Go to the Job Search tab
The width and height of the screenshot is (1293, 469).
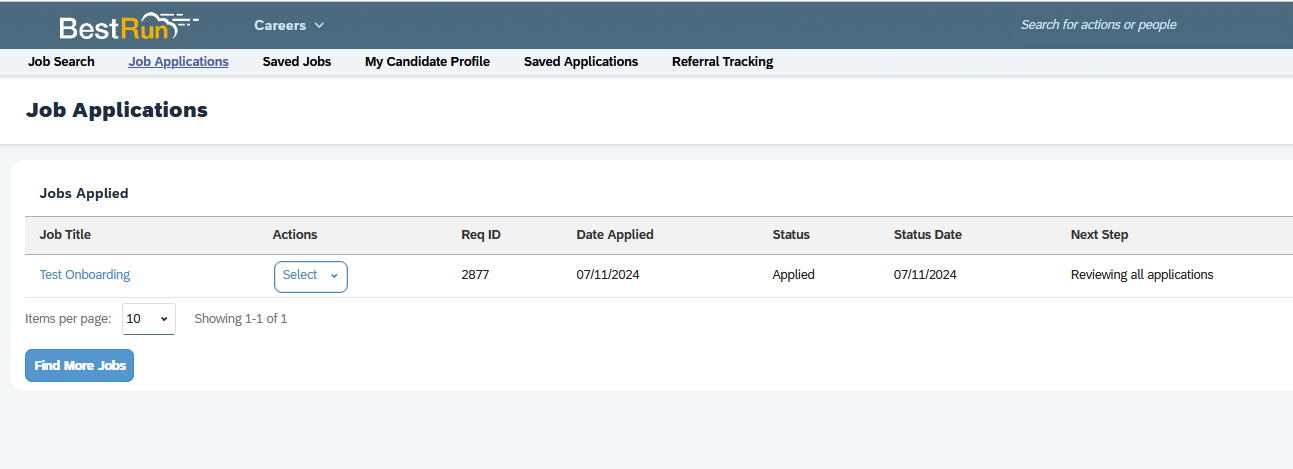tap(61, 62)
